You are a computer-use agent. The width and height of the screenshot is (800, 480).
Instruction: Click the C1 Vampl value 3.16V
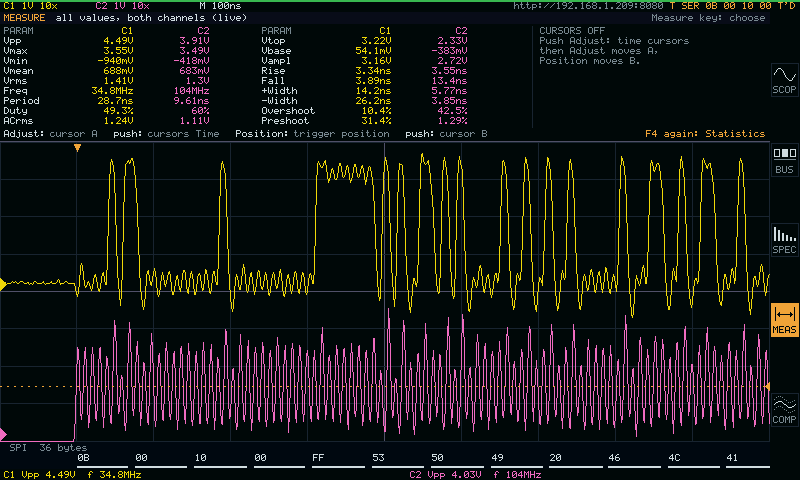click(x=376, y=61)
